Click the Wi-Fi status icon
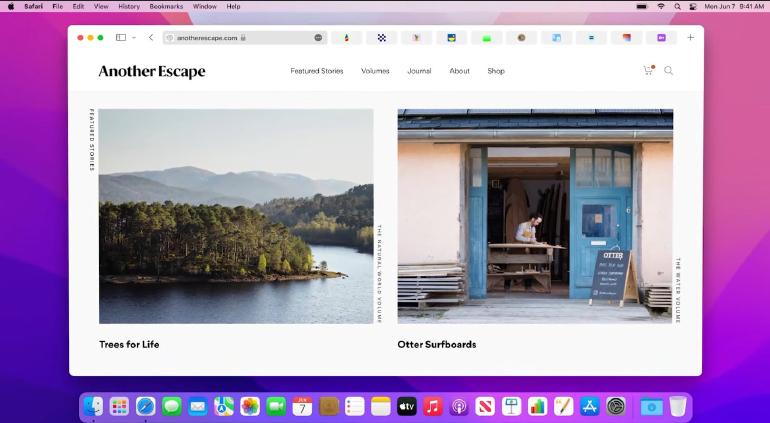The height and width of the screenshot is (423, 770). click(661, 6)
